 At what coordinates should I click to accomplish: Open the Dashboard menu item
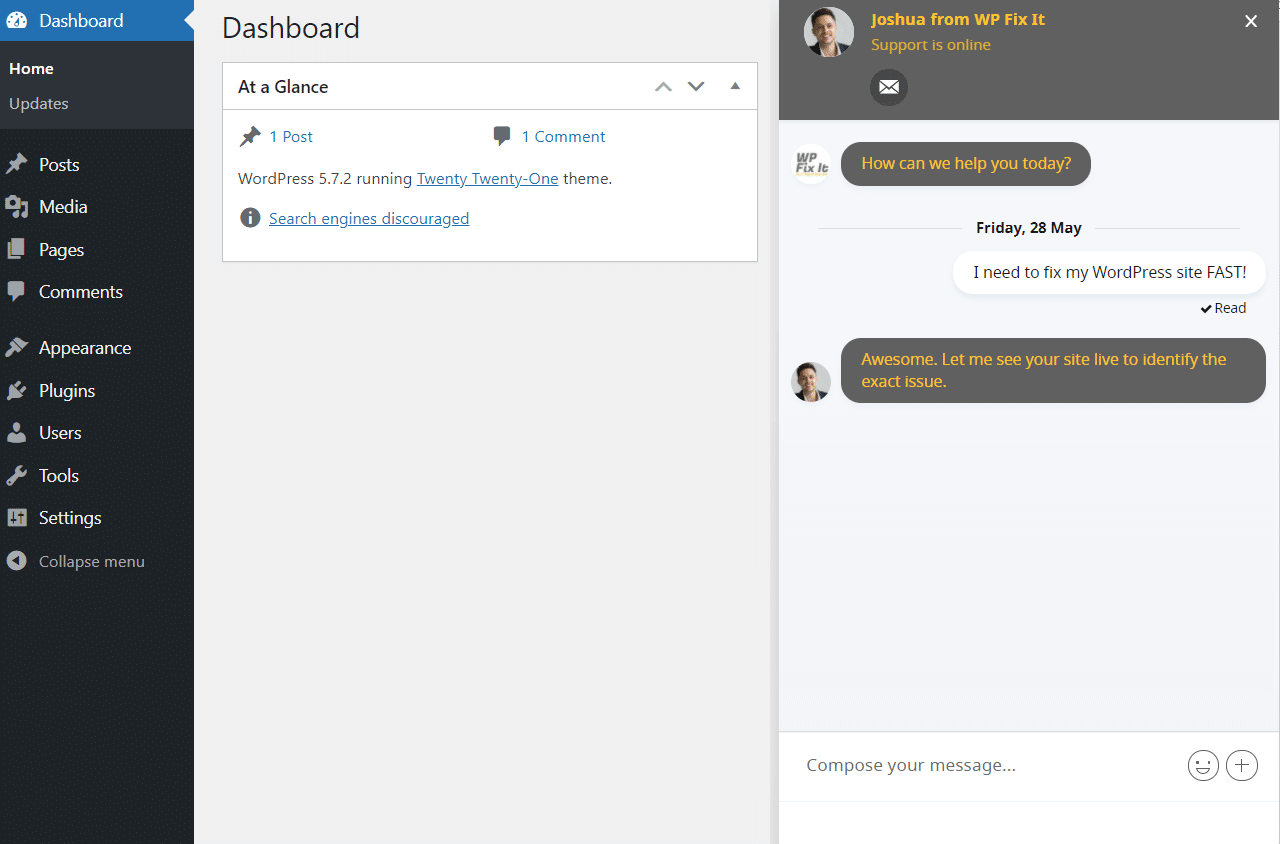(97, 20)
